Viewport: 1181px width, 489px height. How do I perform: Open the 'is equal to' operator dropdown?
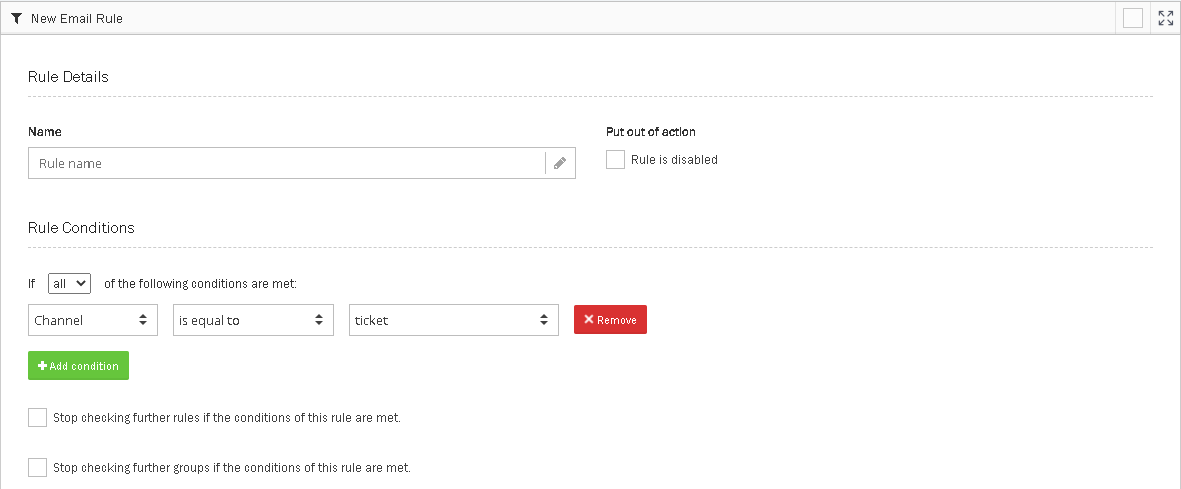coord(253,321)
